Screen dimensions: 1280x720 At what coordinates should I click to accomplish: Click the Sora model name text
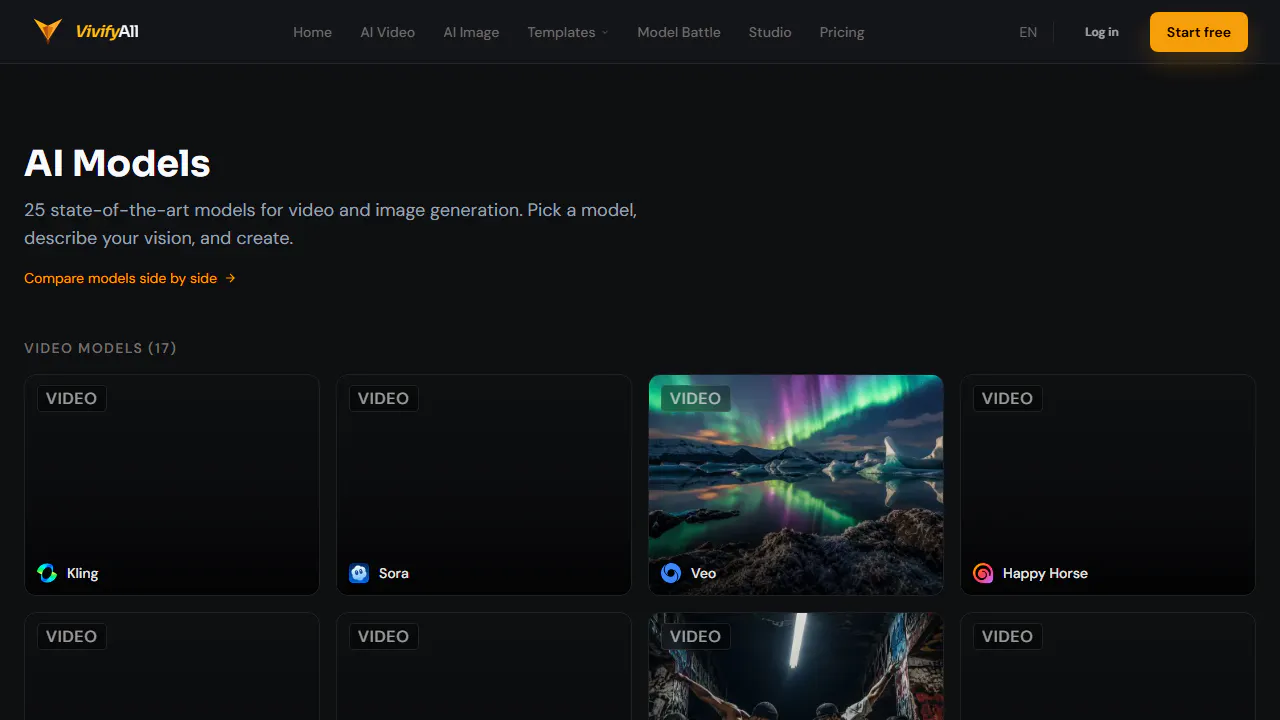pos(394,573)
